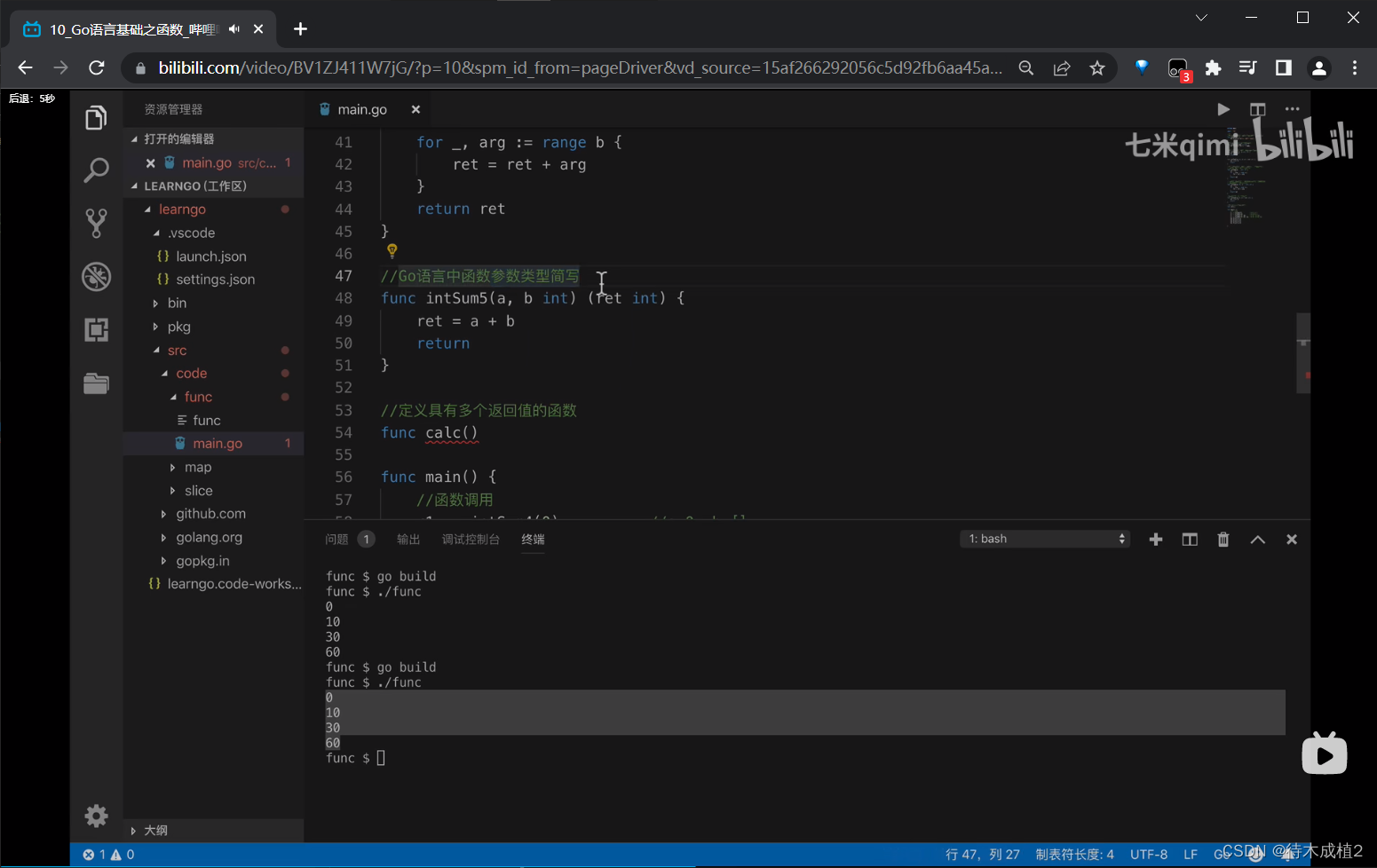
Task: Kill the terminal with the trash icon
Action: pyautogui.click(x=1223, y=539)
